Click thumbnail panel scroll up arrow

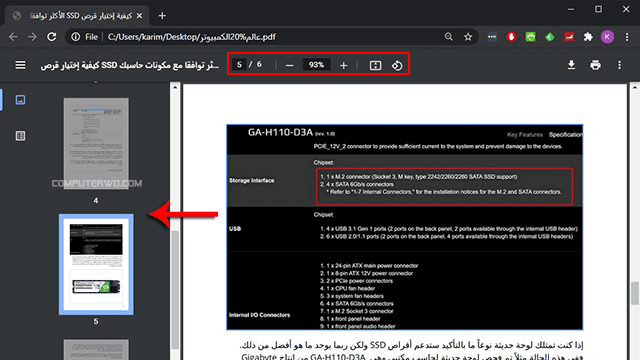[175, 87]
